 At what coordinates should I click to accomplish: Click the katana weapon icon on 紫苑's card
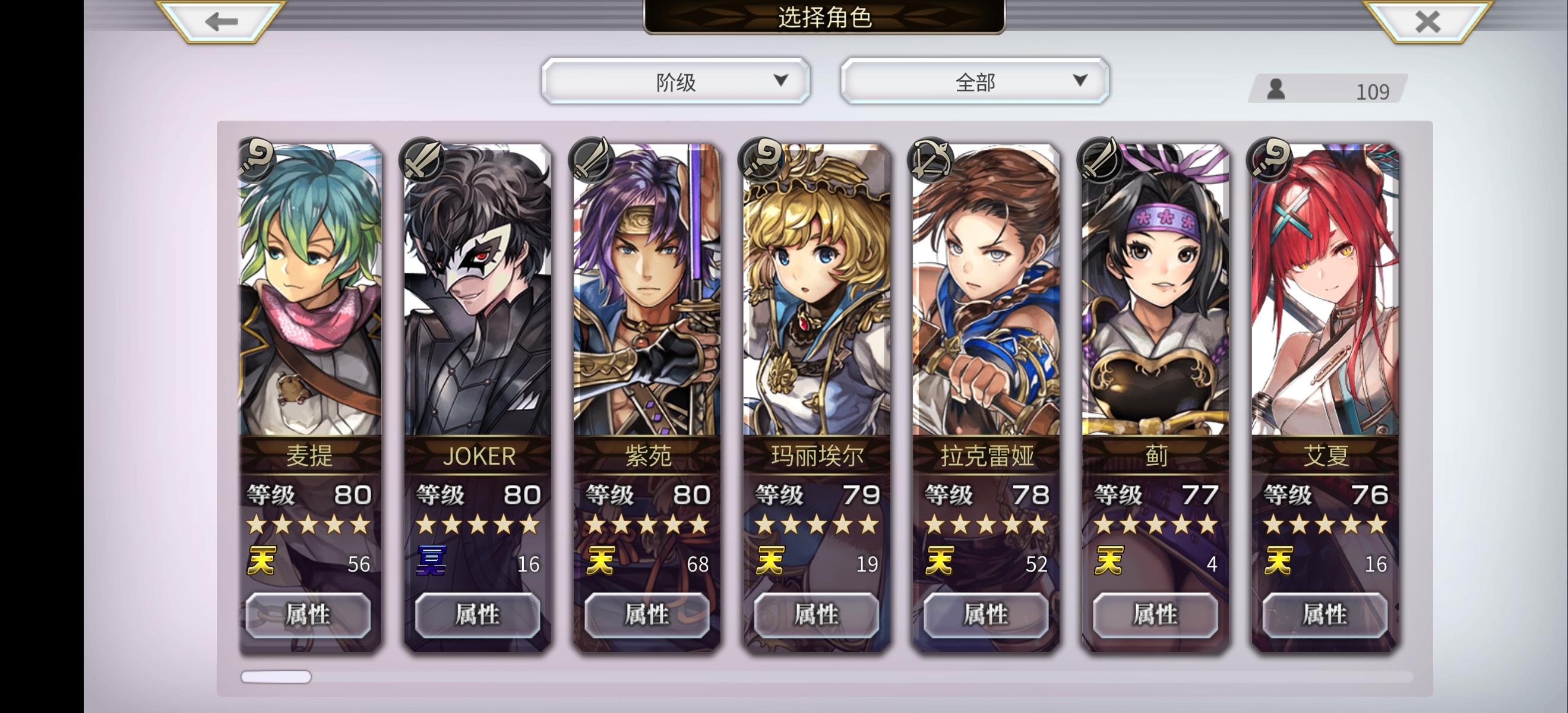[592, 159]
